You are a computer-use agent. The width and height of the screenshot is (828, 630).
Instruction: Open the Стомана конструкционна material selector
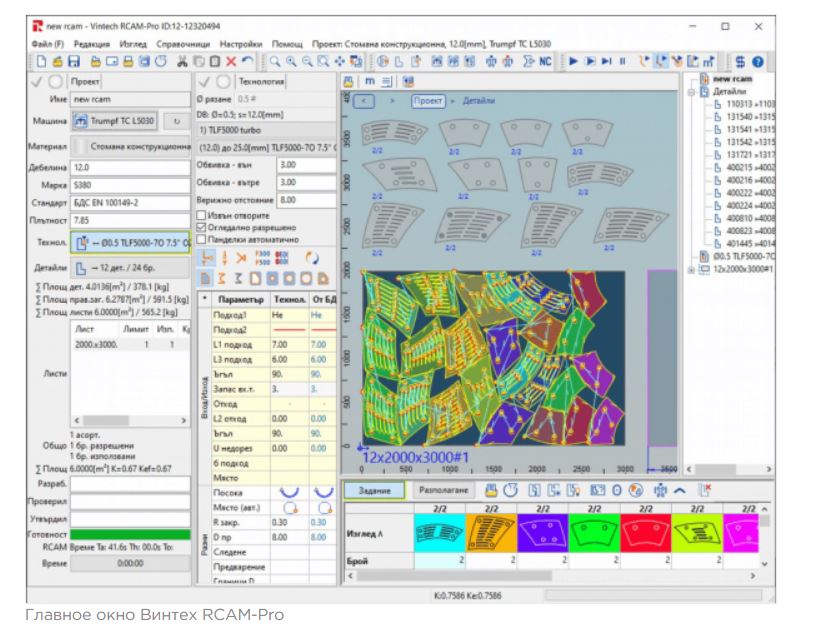pyautogui.click(x=130, y=146)
